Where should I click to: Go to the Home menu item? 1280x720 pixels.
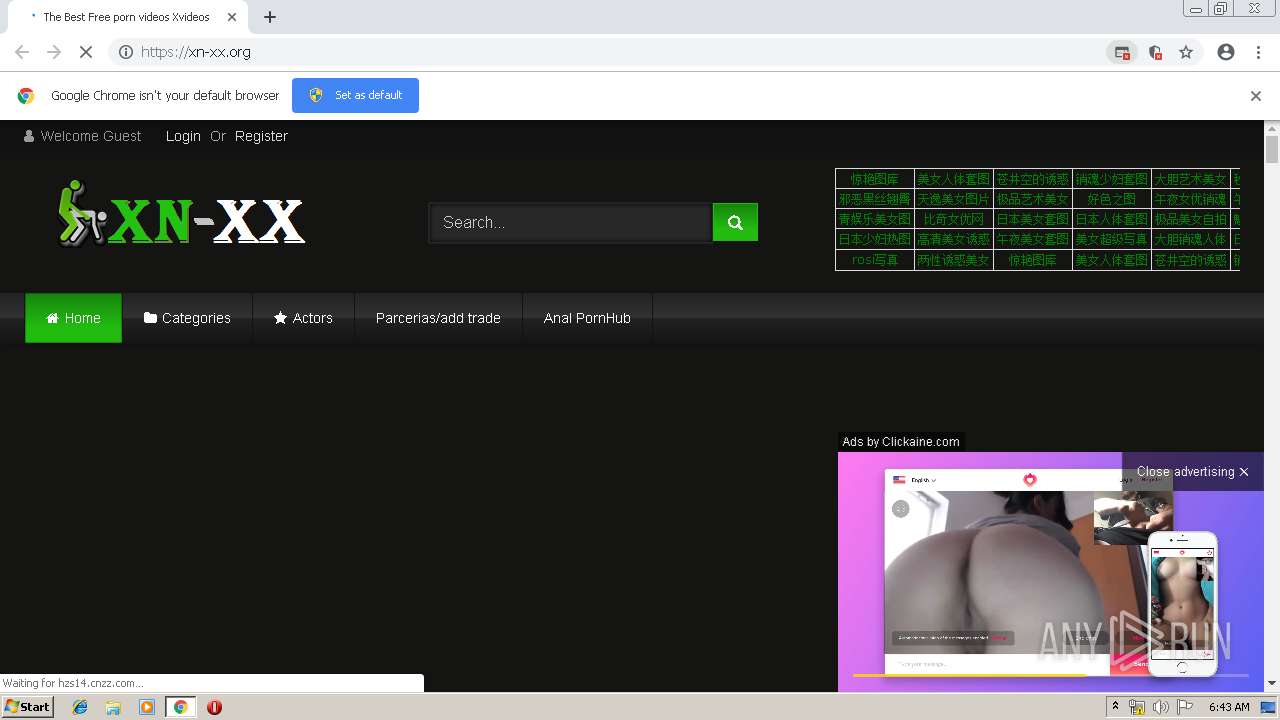(x=73, y=318)
